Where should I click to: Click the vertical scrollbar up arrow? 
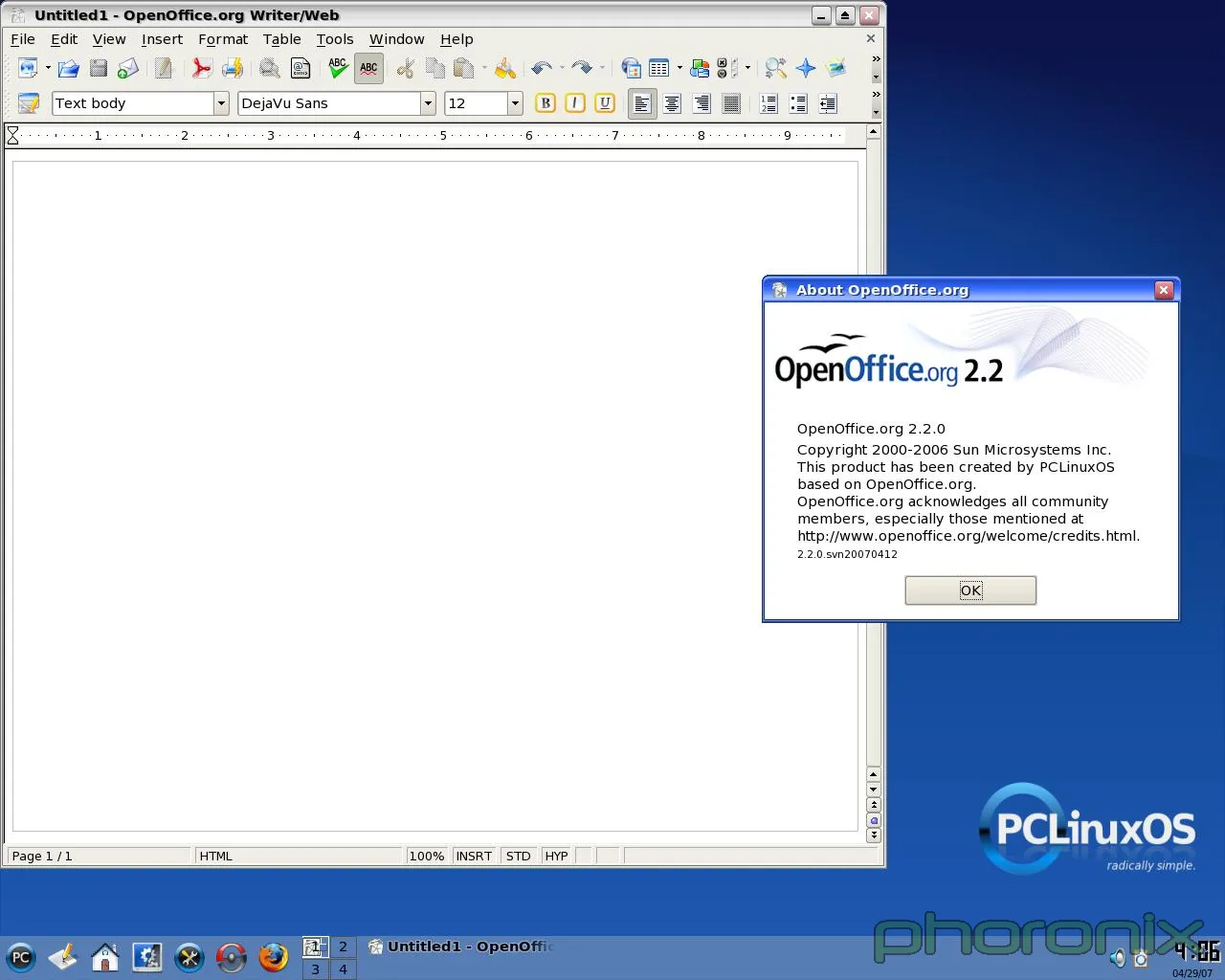pyautogui.click(x=874, y=131)
